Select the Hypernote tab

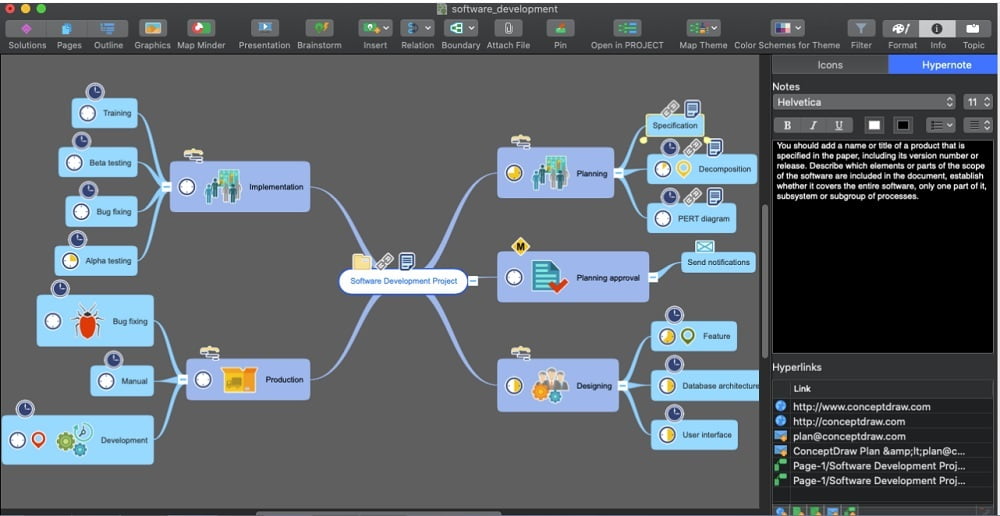click(x=943, y=65)
